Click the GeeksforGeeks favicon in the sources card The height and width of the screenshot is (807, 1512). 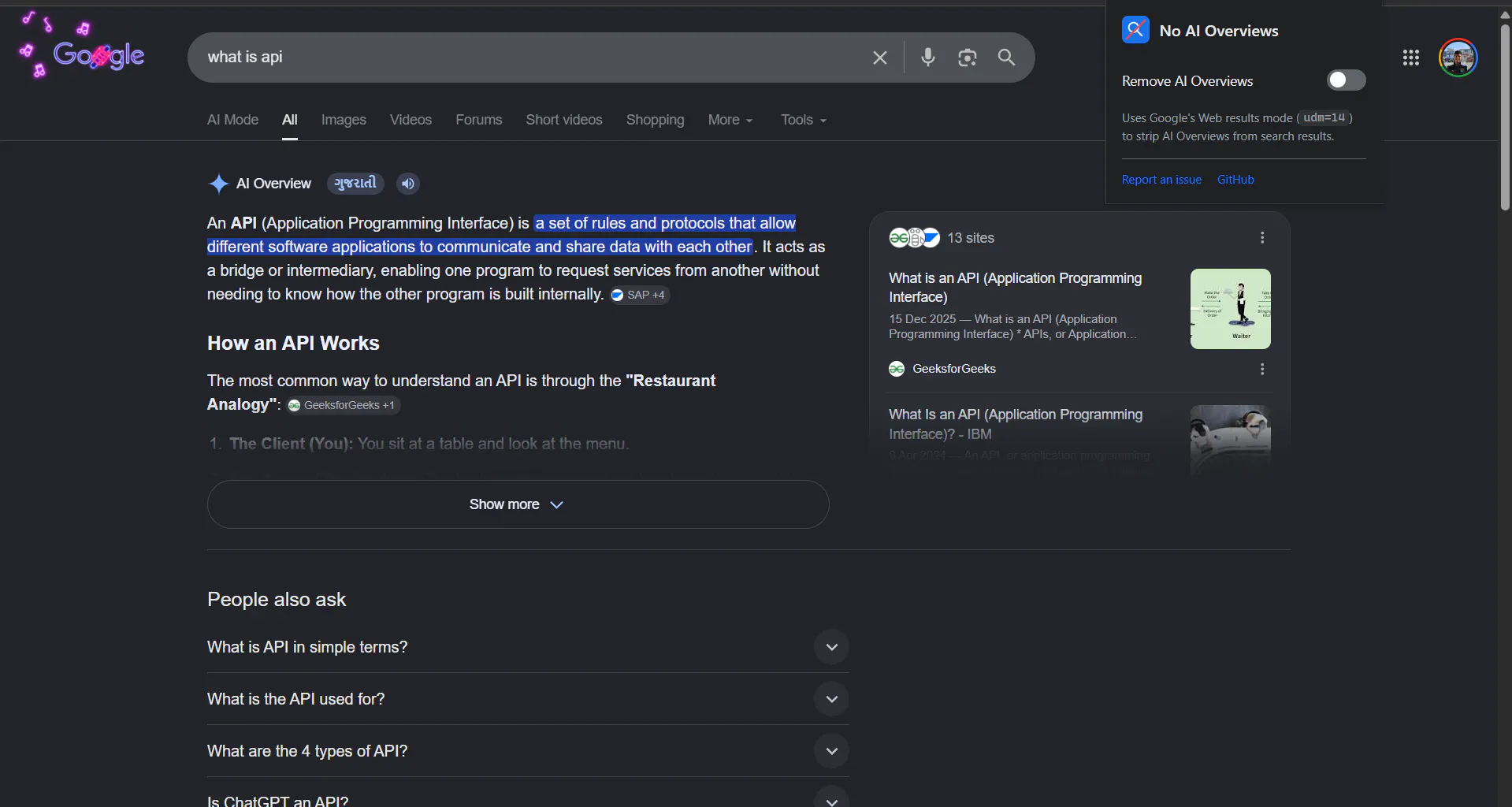coord(897,369)
